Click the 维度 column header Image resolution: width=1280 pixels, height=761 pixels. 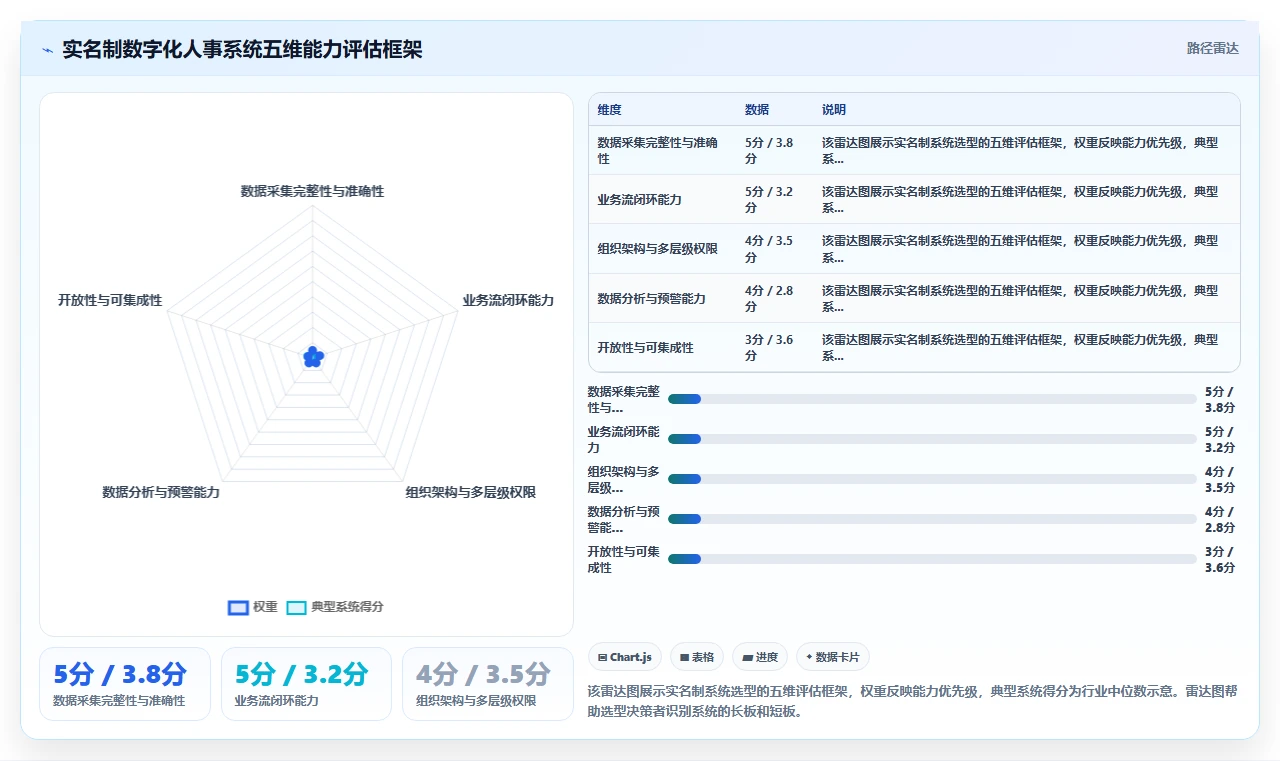610,110
